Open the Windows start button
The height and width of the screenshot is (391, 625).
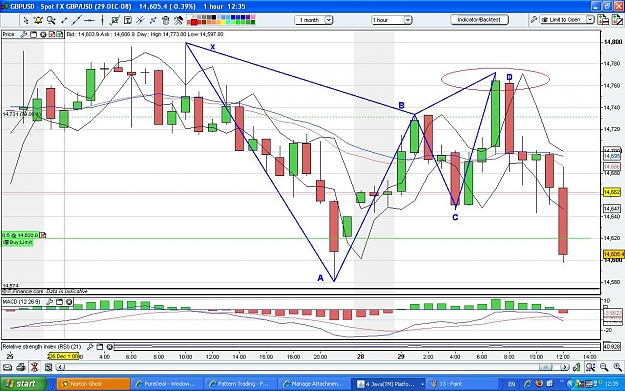(x=23, y=384)
